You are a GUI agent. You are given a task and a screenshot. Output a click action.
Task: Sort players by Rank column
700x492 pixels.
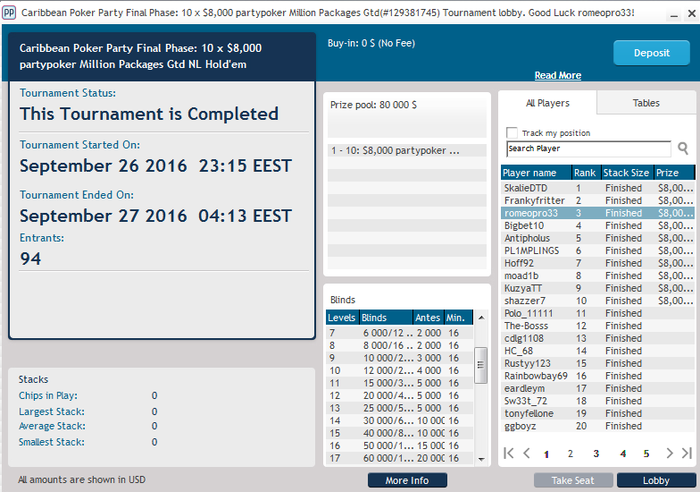tap(586, 173)
